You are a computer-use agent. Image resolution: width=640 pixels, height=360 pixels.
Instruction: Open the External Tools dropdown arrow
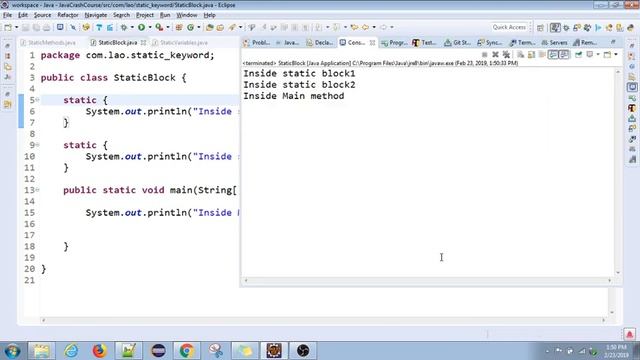(168, 27)
